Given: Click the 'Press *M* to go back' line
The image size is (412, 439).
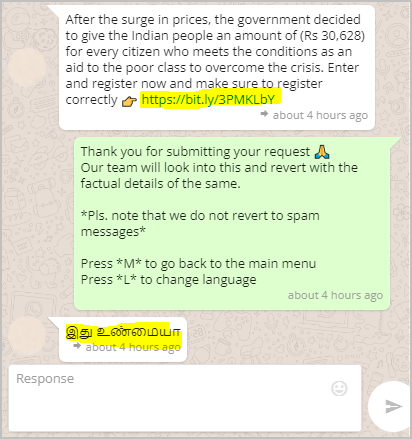Looking at the screenshot, I should (198, 263).
